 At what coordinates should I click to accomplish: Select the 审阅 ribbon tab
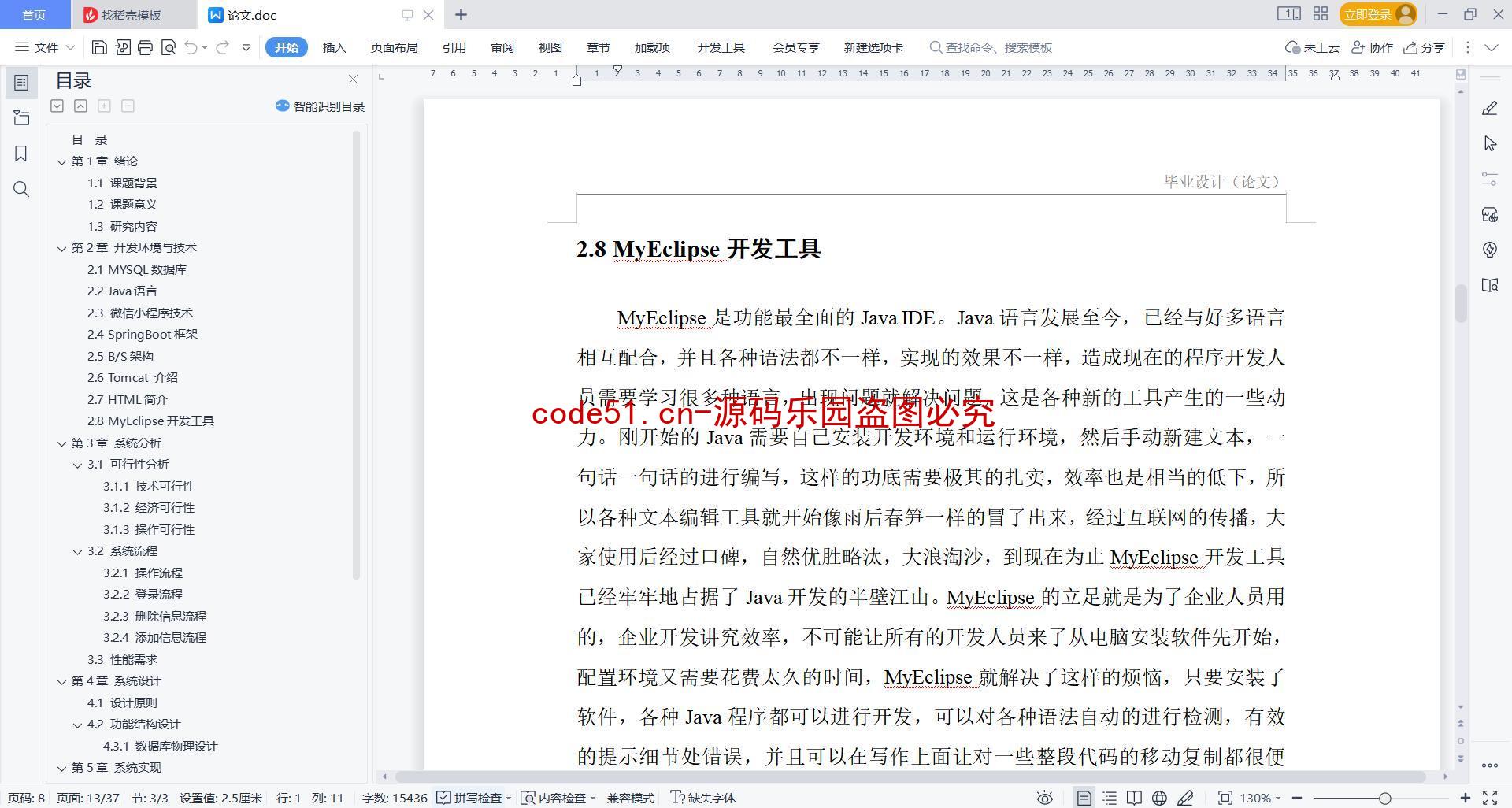coord(502,47)
